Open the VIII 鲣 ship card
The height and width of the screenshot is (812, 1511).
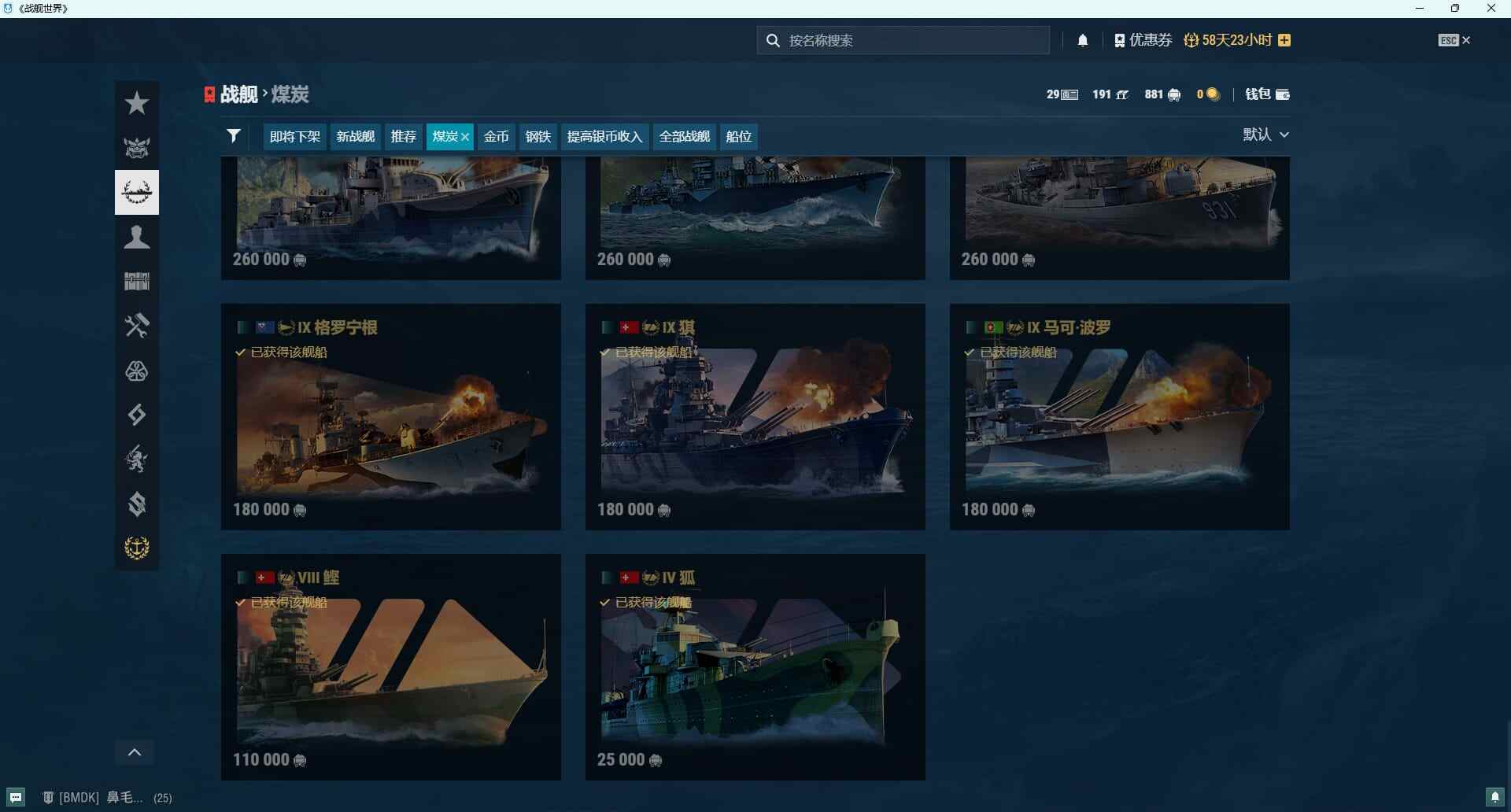(391, 666)
